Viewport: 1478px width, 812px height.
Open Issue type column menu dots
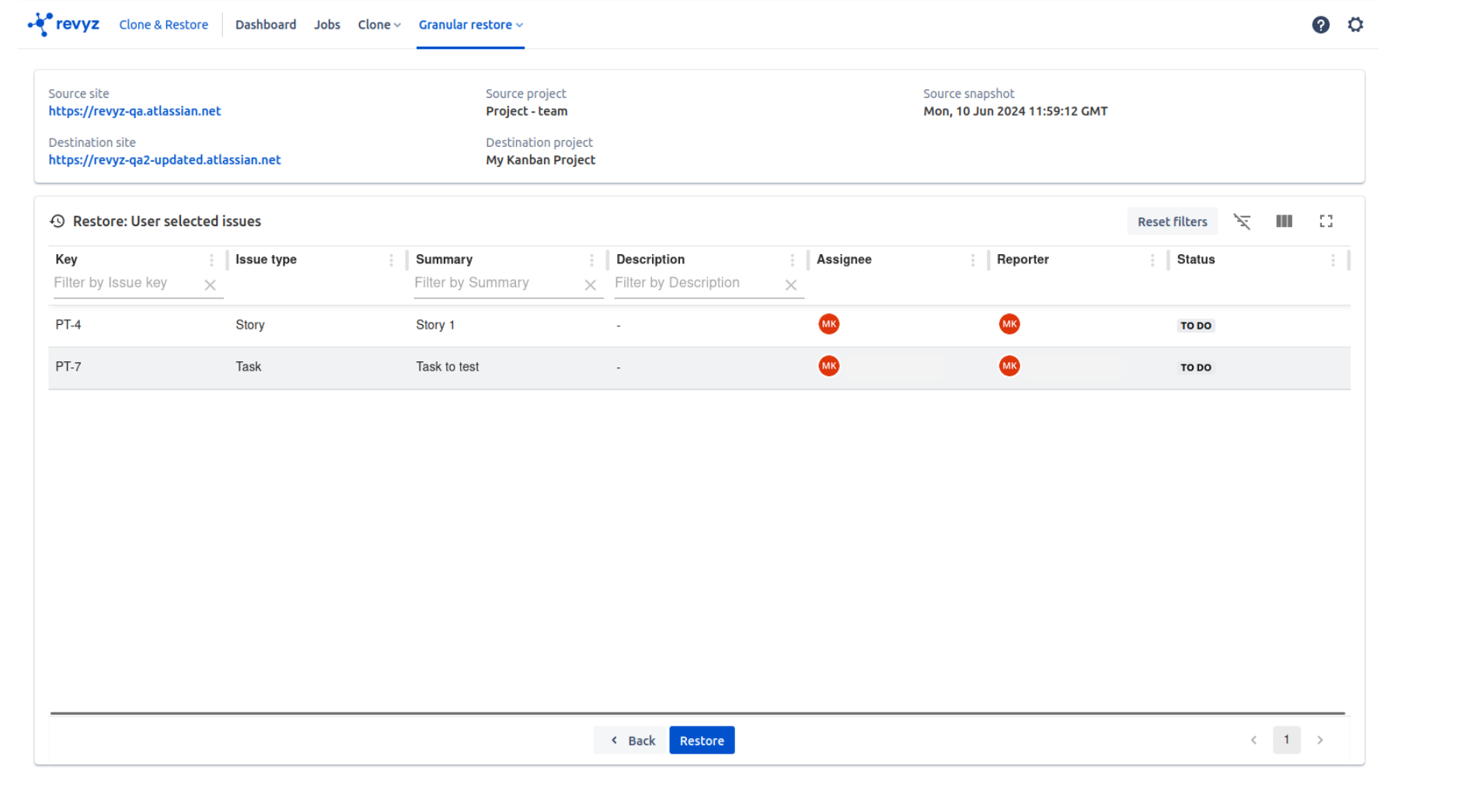click(x=391, y=260)
